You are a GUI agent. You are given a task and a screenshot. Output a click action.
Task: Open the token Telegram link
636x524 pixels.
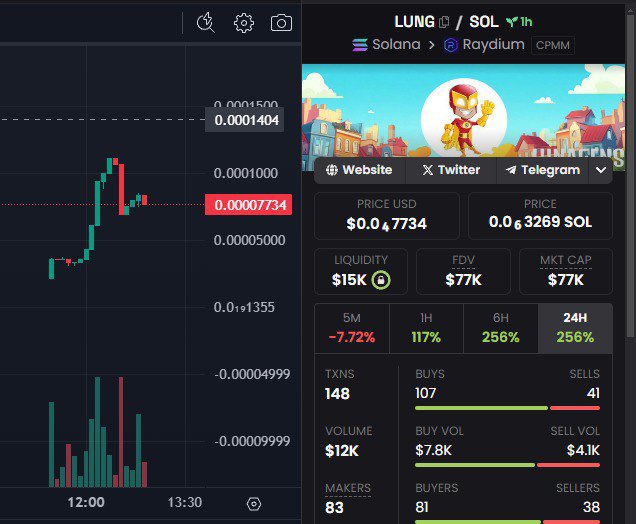543,170
